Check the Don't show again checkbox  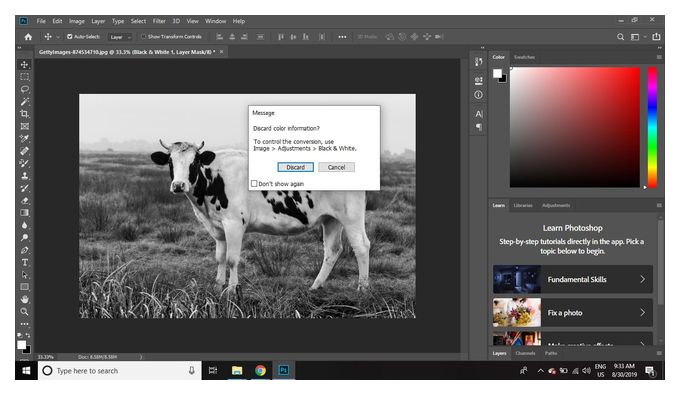click(x=255, y=183)
